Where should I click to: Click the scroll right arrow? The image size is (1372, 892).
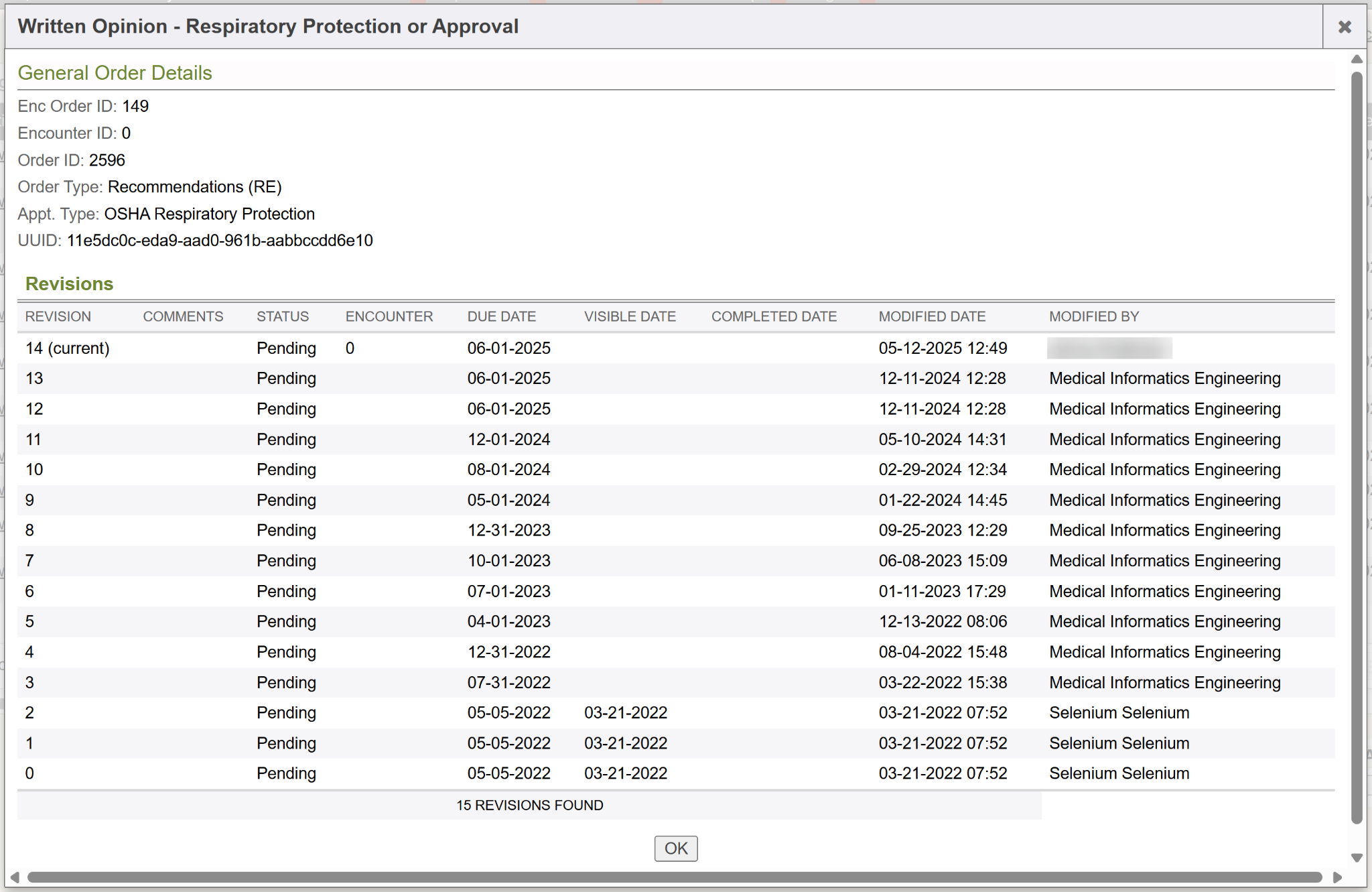coord(1337,877)
